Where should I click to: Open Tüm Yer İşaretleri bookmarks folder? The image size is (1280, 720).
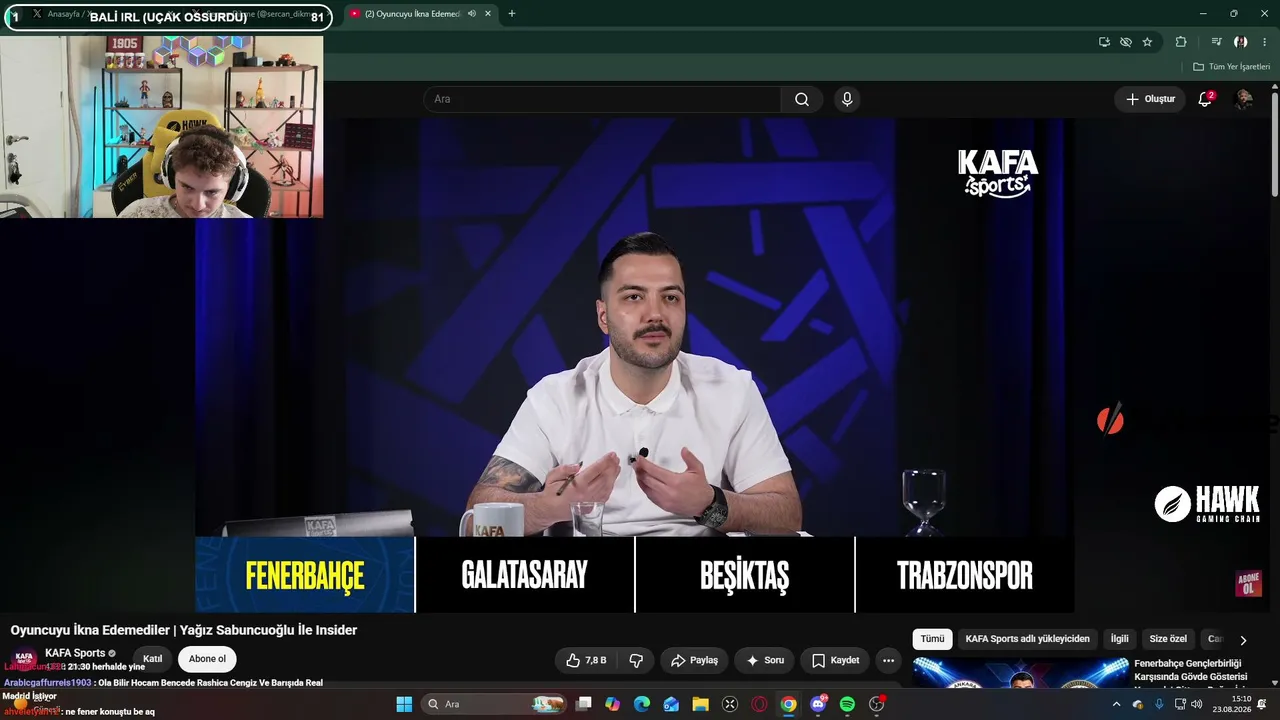[1231, 67]
